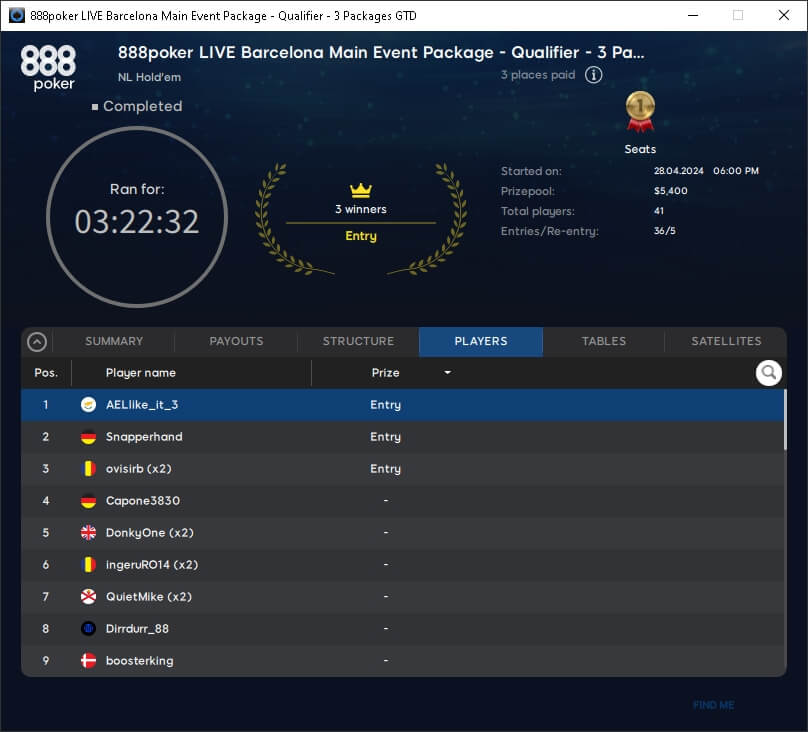The height and width of the screenshot is (732, 808).
Task: Select player AELlike_it_3 in the list
Action: (x=403, y=405)
